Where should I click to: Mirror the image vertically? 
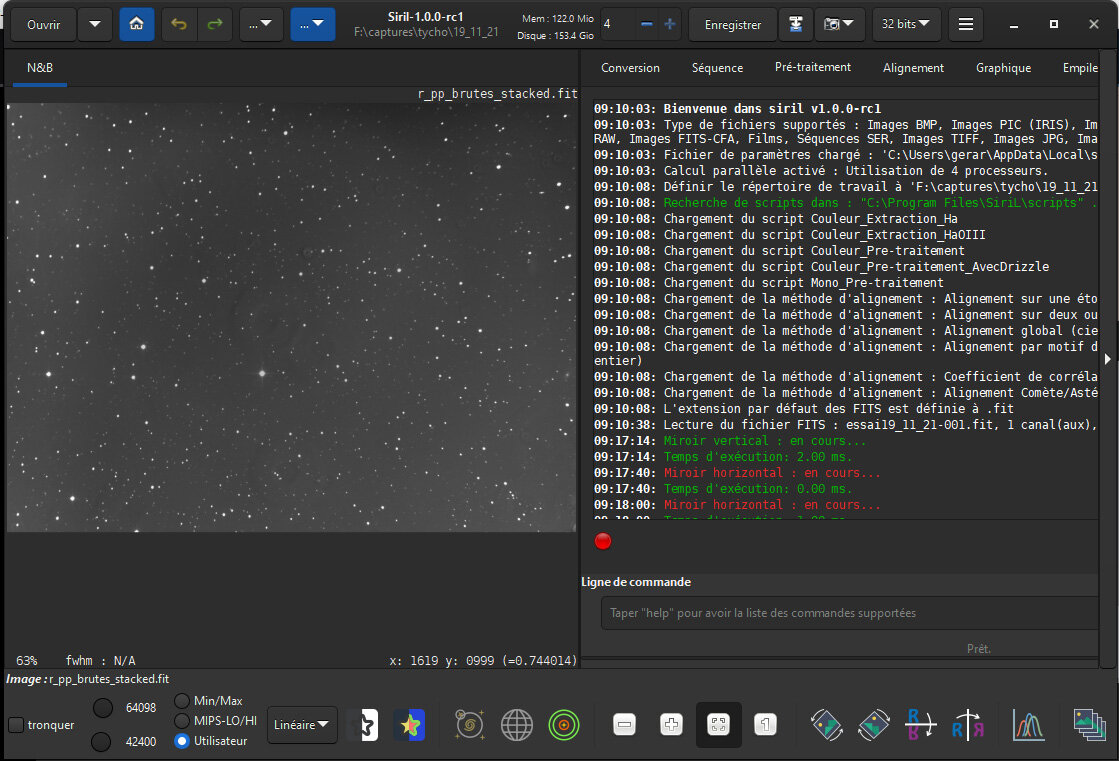(x=968, y=725)
